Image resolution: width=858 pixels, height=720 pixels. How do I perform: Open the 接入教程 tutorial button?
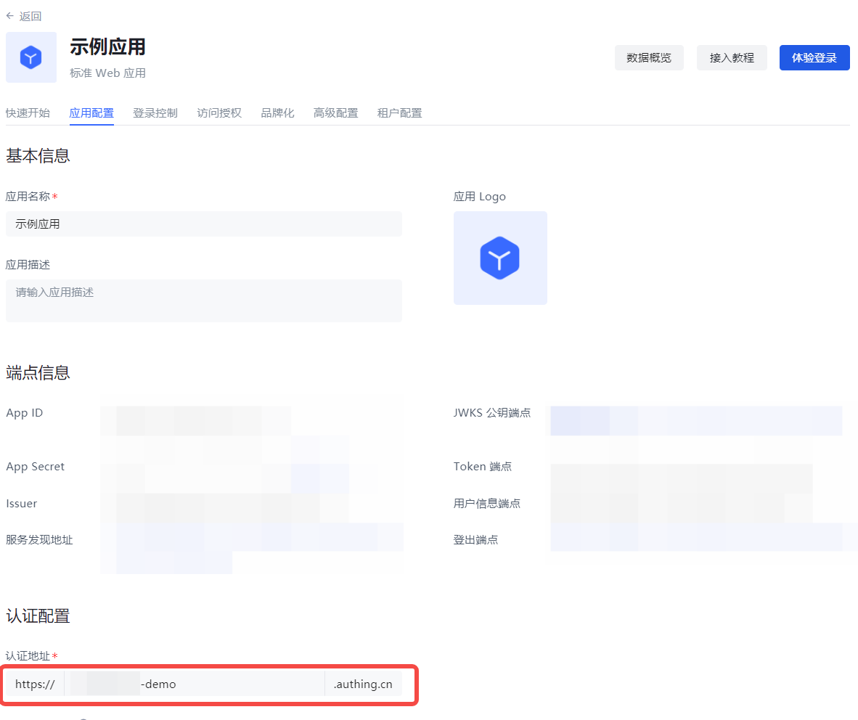coord(731,58)
